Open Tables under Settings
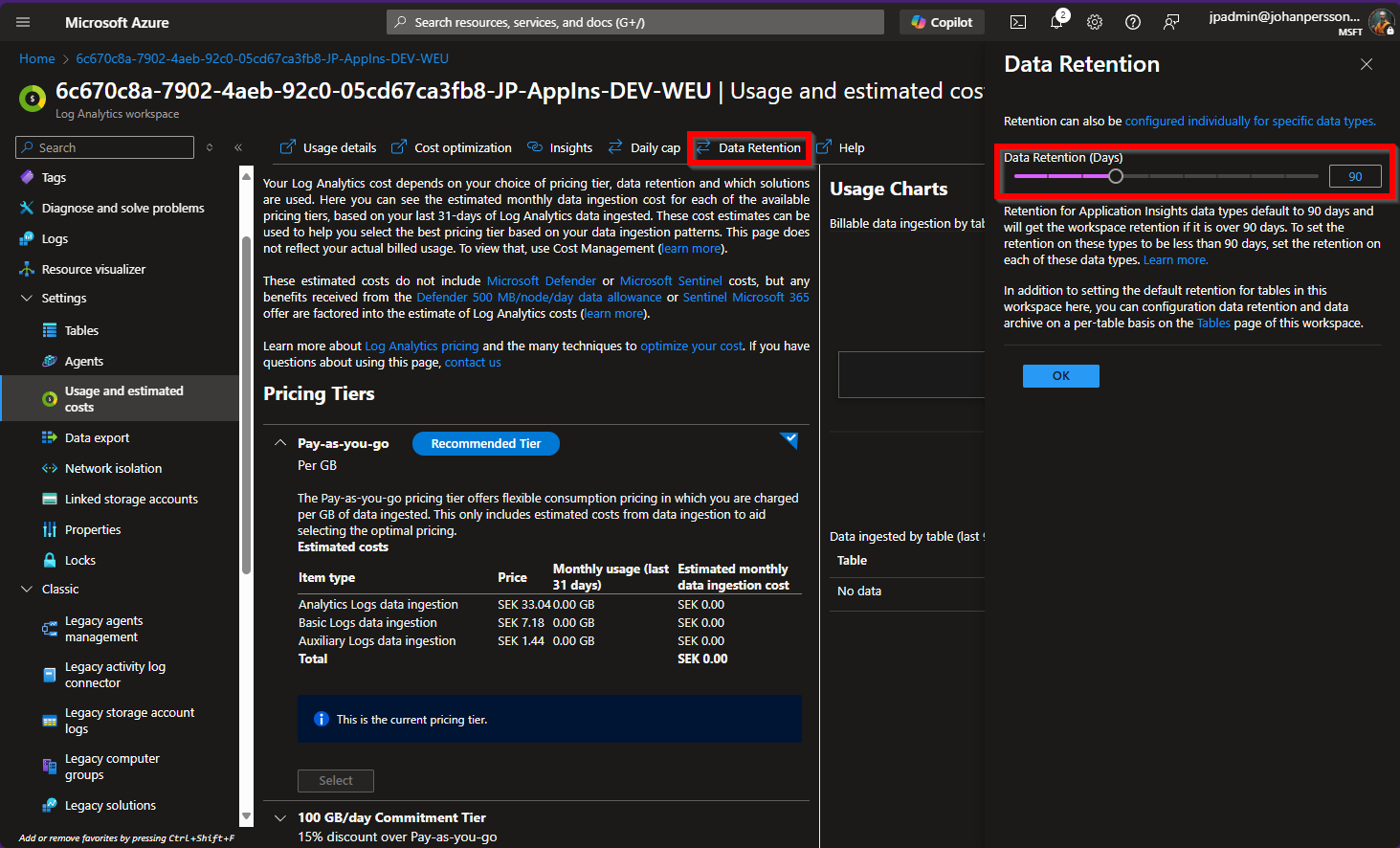This screenshot has width=1400, height=848. [81, 330]
